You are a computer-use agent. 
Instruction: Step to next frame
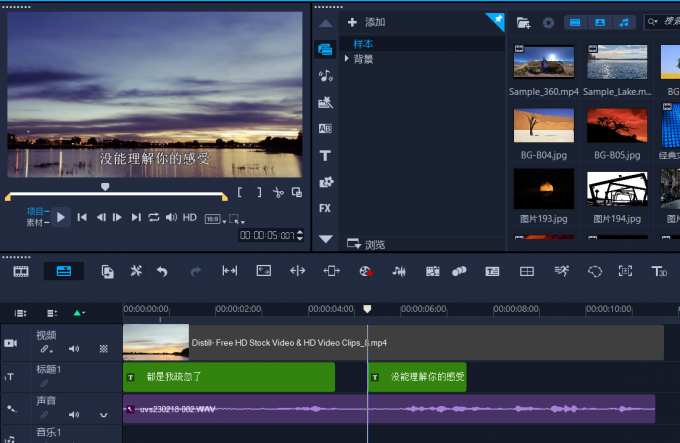118,217
